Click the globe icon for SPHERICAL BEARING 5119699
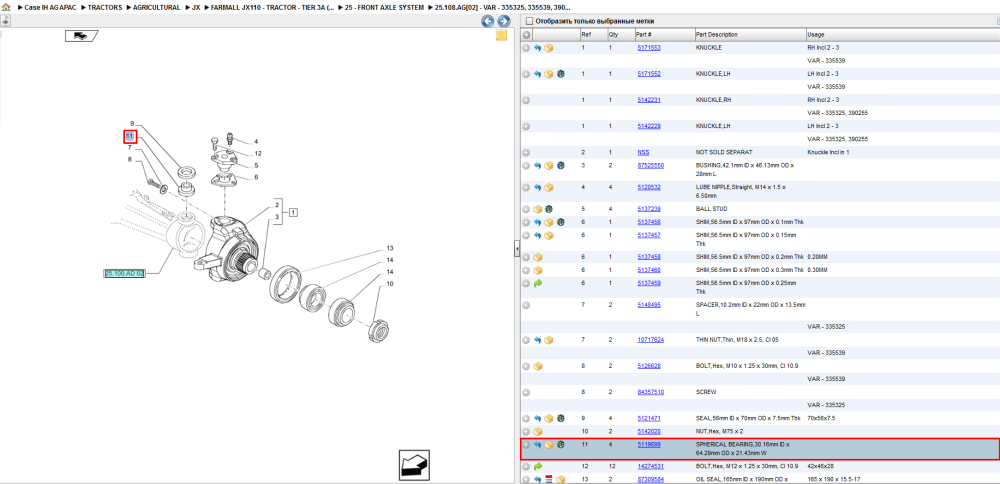Viewport: 1000px width, 484px height. [560, 444]
